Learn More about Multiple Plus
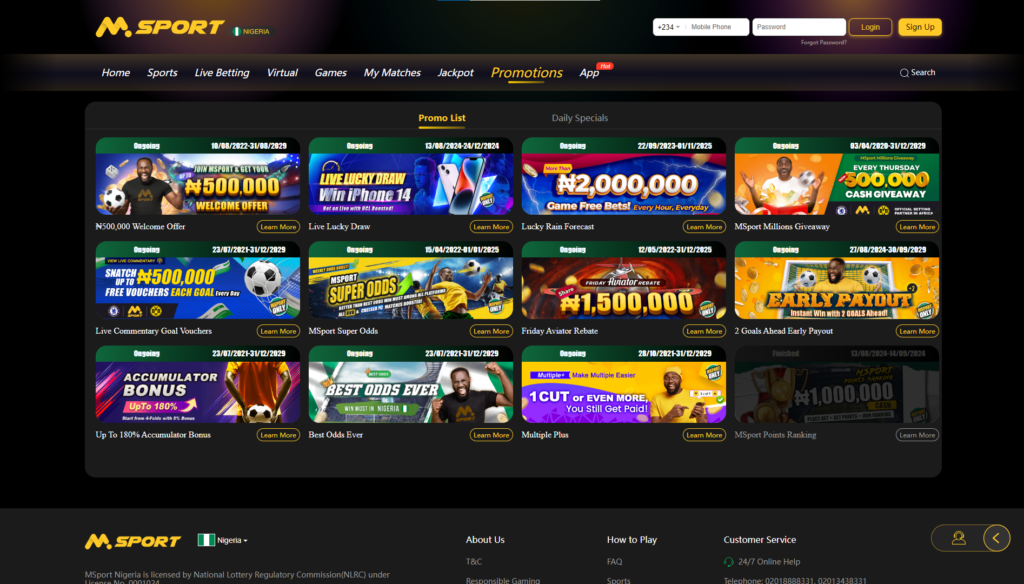Screen dimensions: 1024x584 coord(704,435)
